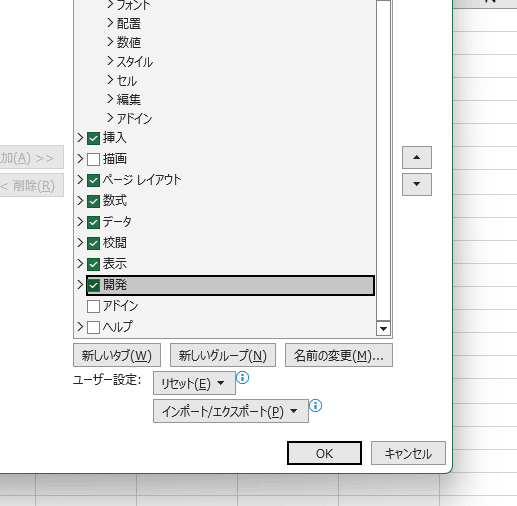Select the 表示 text label
The image size is (517, 506).
115,264
